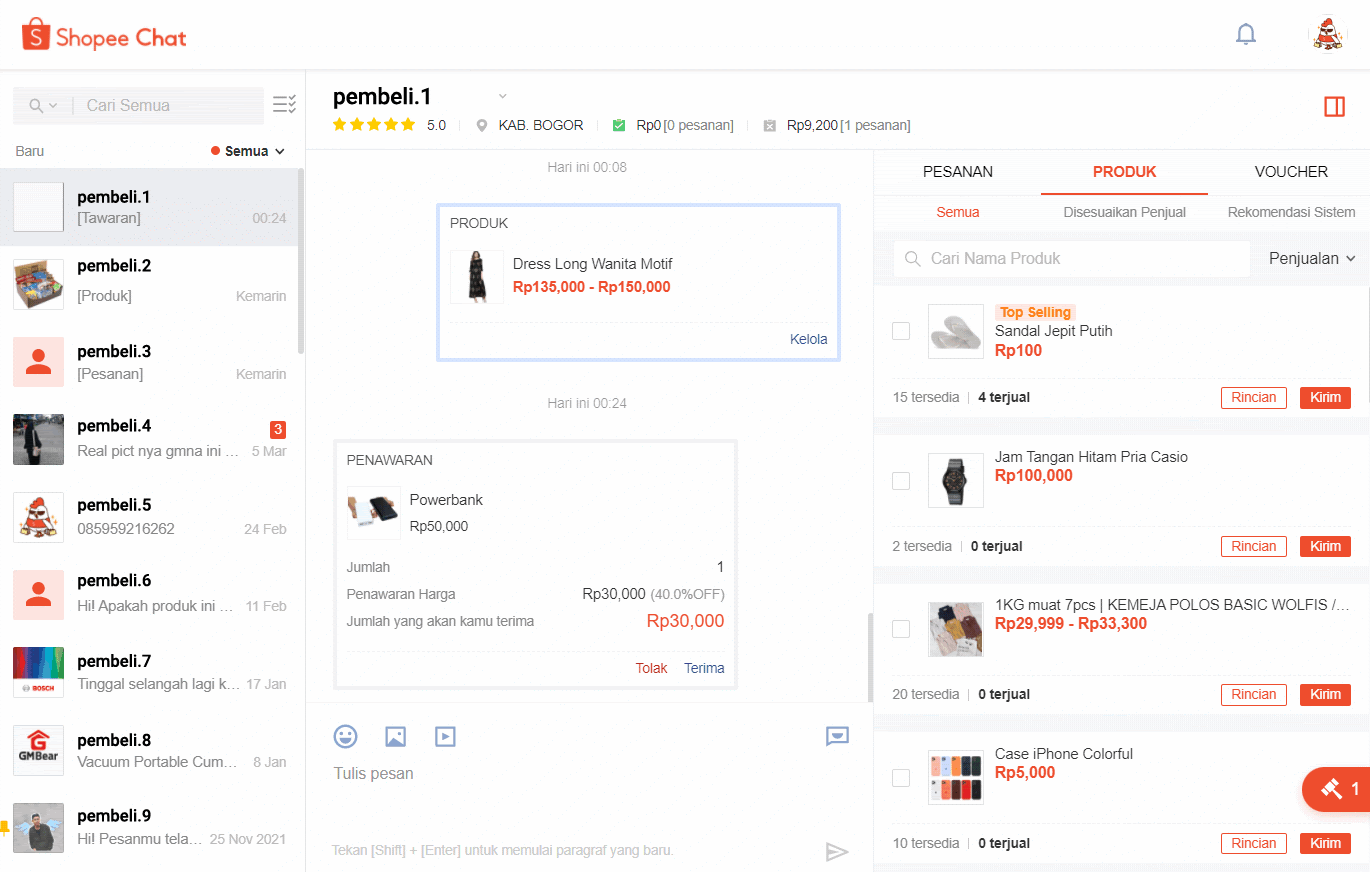Attach an image to the chat message

coord(395,736)
